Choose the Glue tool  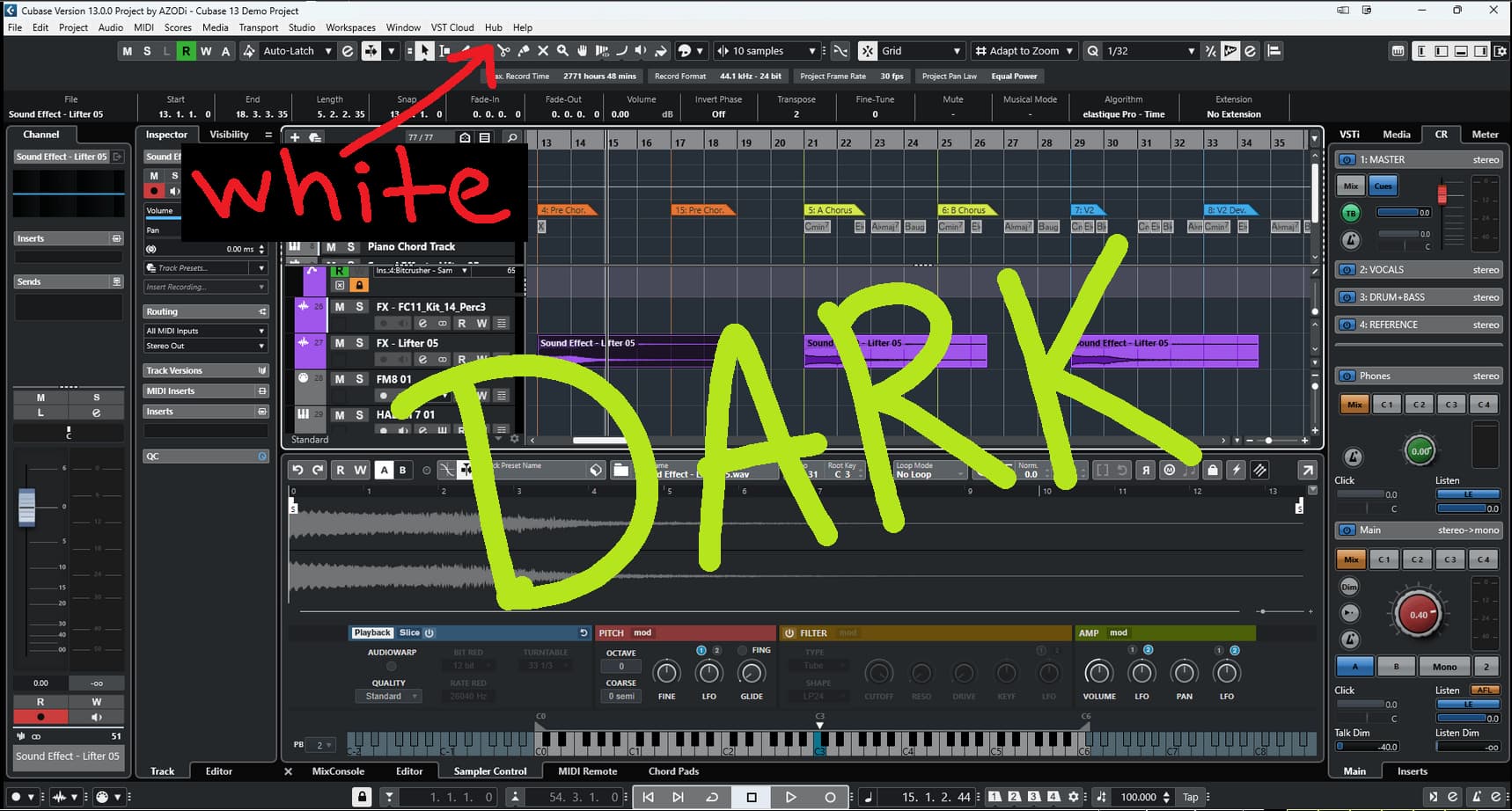point(524,51)
